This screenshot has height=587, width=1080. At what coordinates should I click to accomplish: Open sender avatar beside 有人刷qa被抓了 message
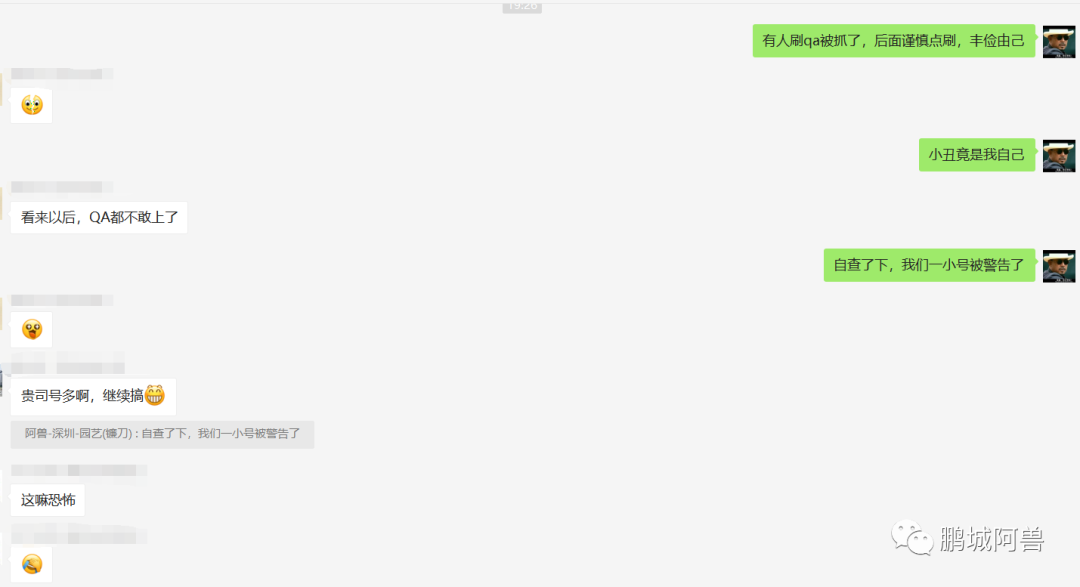(x=1059, y=41)
